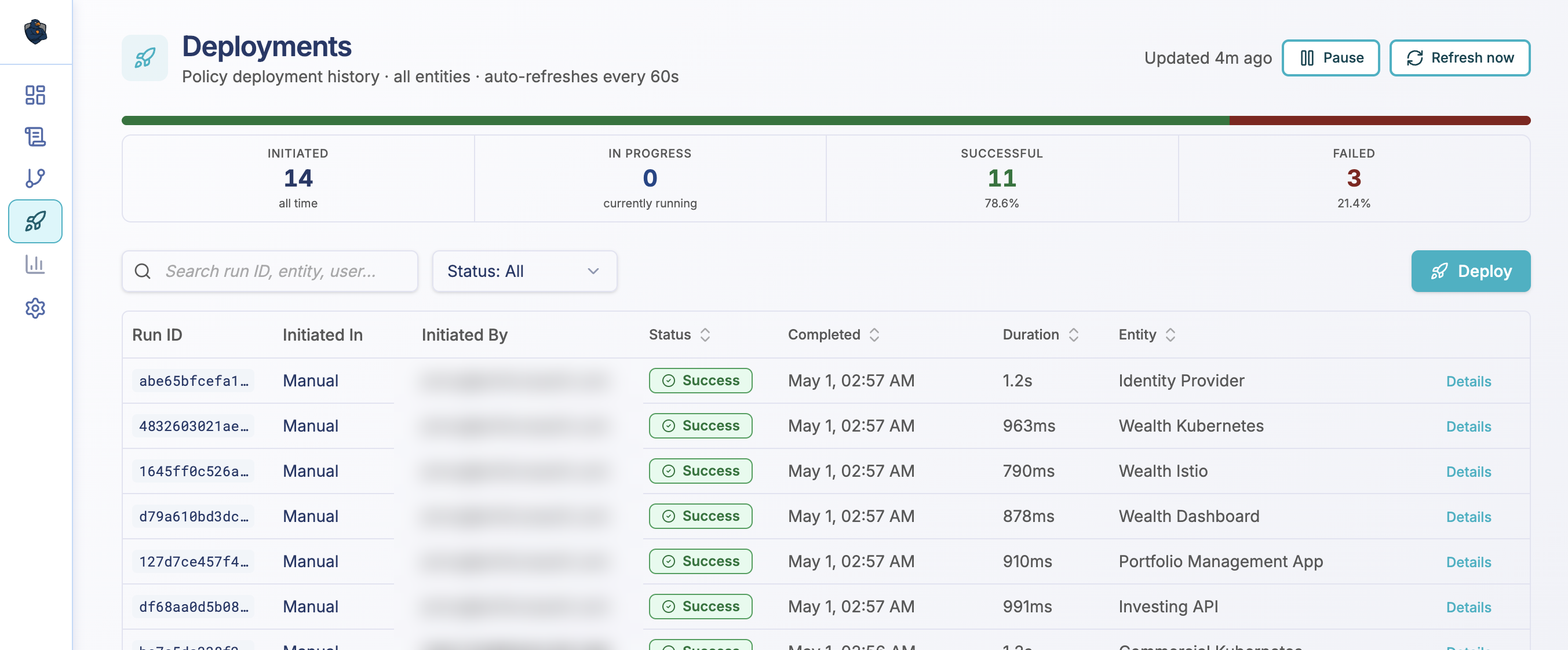The width and height of the screenshot is (1568, 650).
Task: Click Duration value 963ms
Action: point(1029,425)
